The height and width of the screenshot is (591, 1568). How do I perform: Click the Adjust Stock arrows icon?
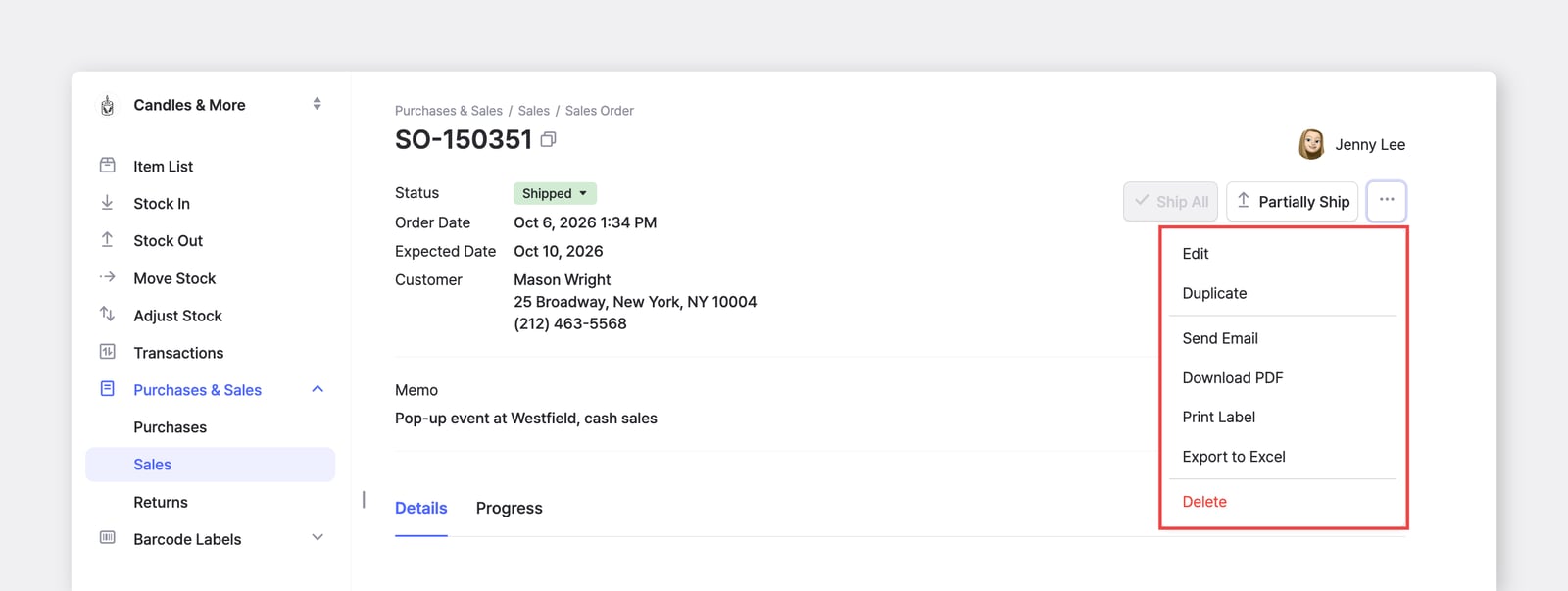click(x=108, y=315)
